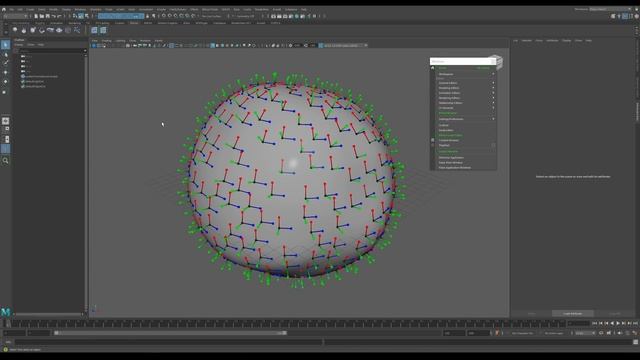Activate the Paint Selection tool

click(x=5, y=62)
